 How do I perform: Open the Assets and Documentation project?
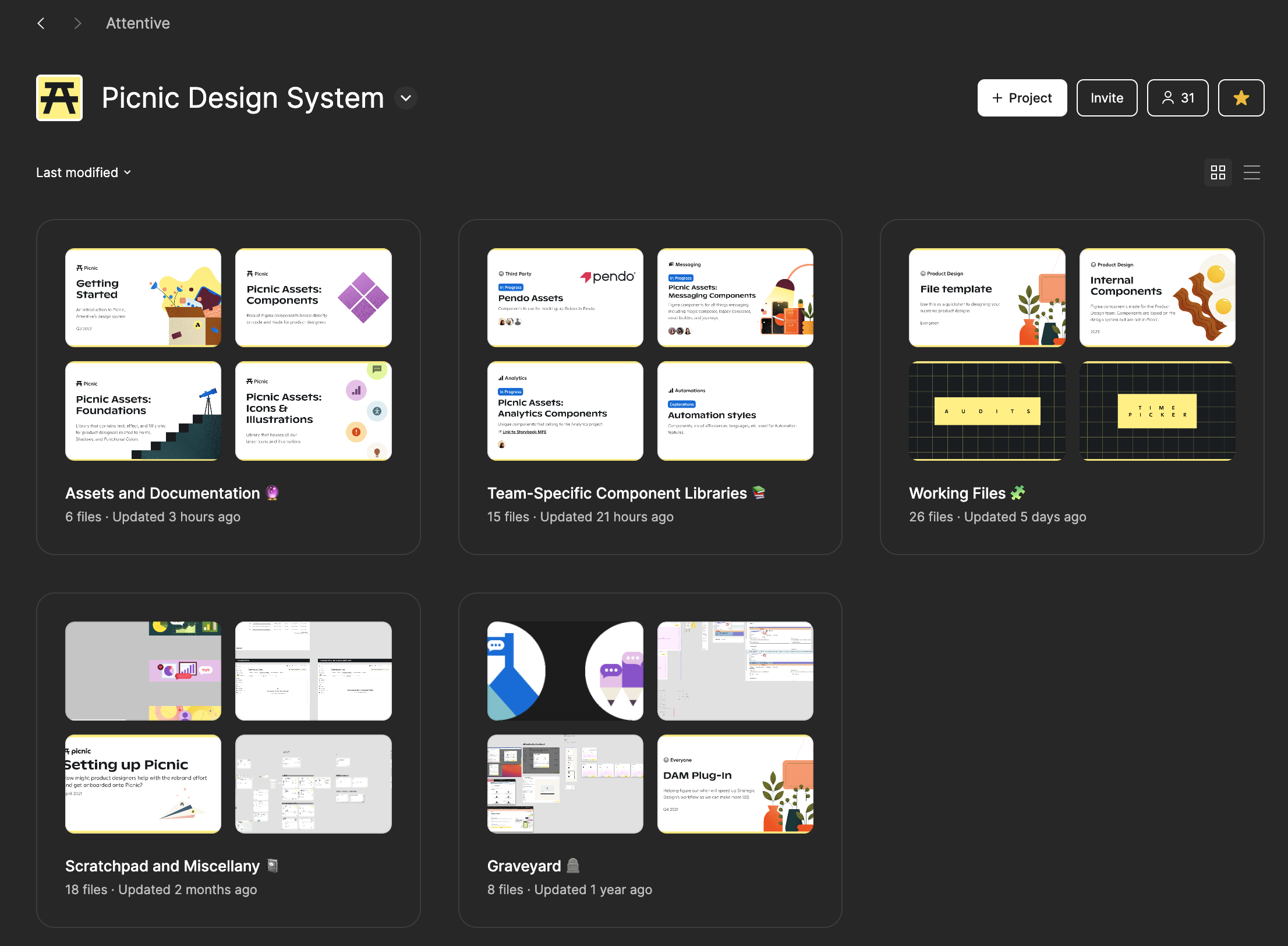[x=162, y=493]
